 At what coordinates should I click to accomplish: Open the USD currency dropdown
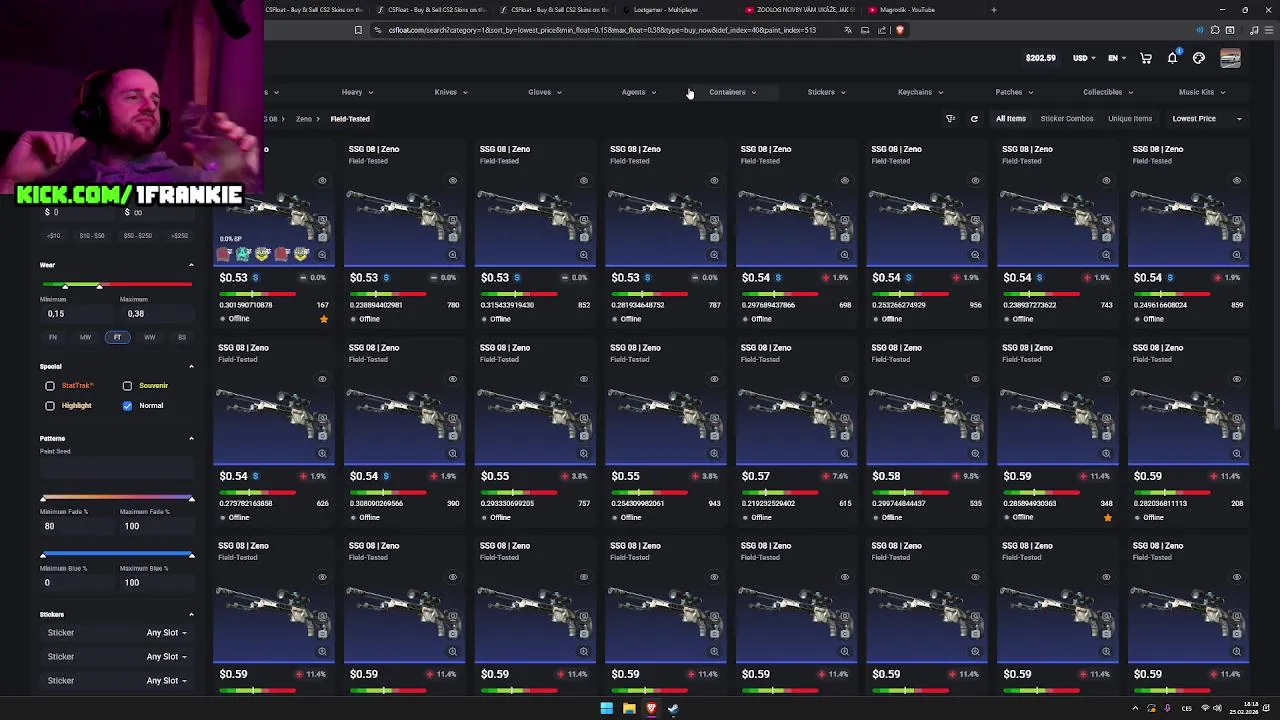coord(1084,58)
